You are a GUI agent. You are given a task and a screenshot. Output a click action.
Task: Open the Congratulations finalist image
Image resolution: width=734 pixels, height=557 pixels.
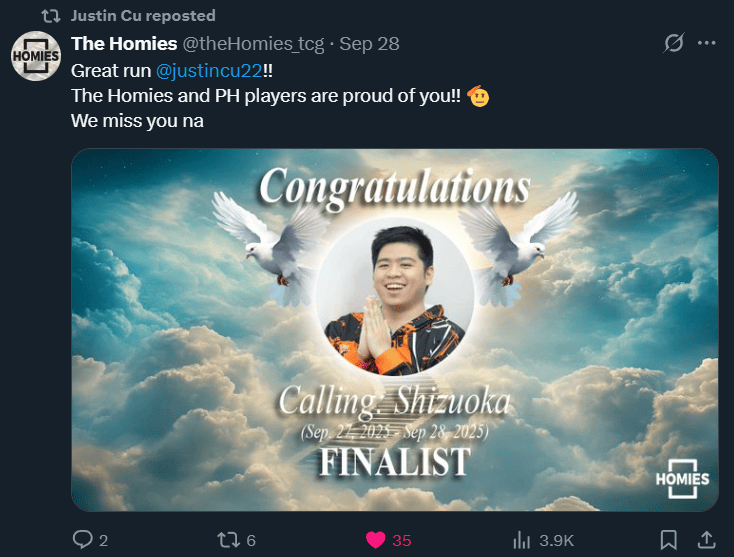[x=395, y=330]
